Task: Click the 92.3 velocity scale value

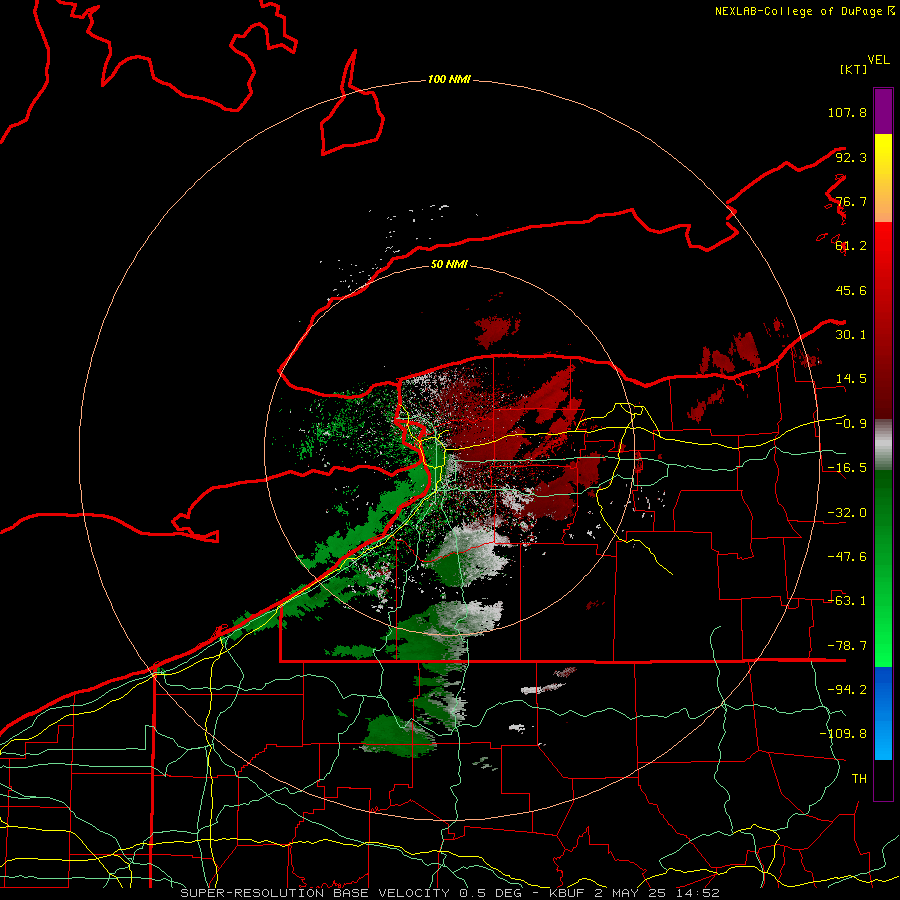Action: coord(851,157)
